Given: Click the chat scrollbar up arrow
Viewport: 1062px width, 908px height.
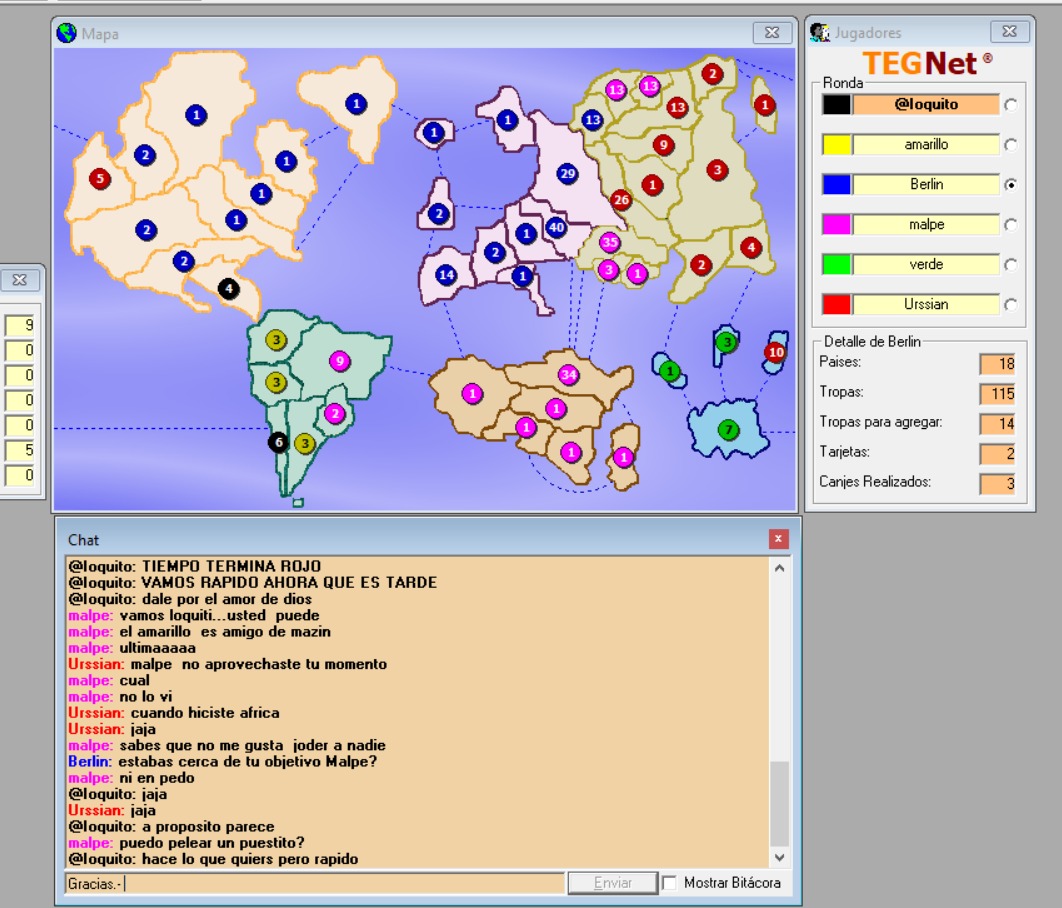Looking at the screenshot, I should [x=780, y=568].
